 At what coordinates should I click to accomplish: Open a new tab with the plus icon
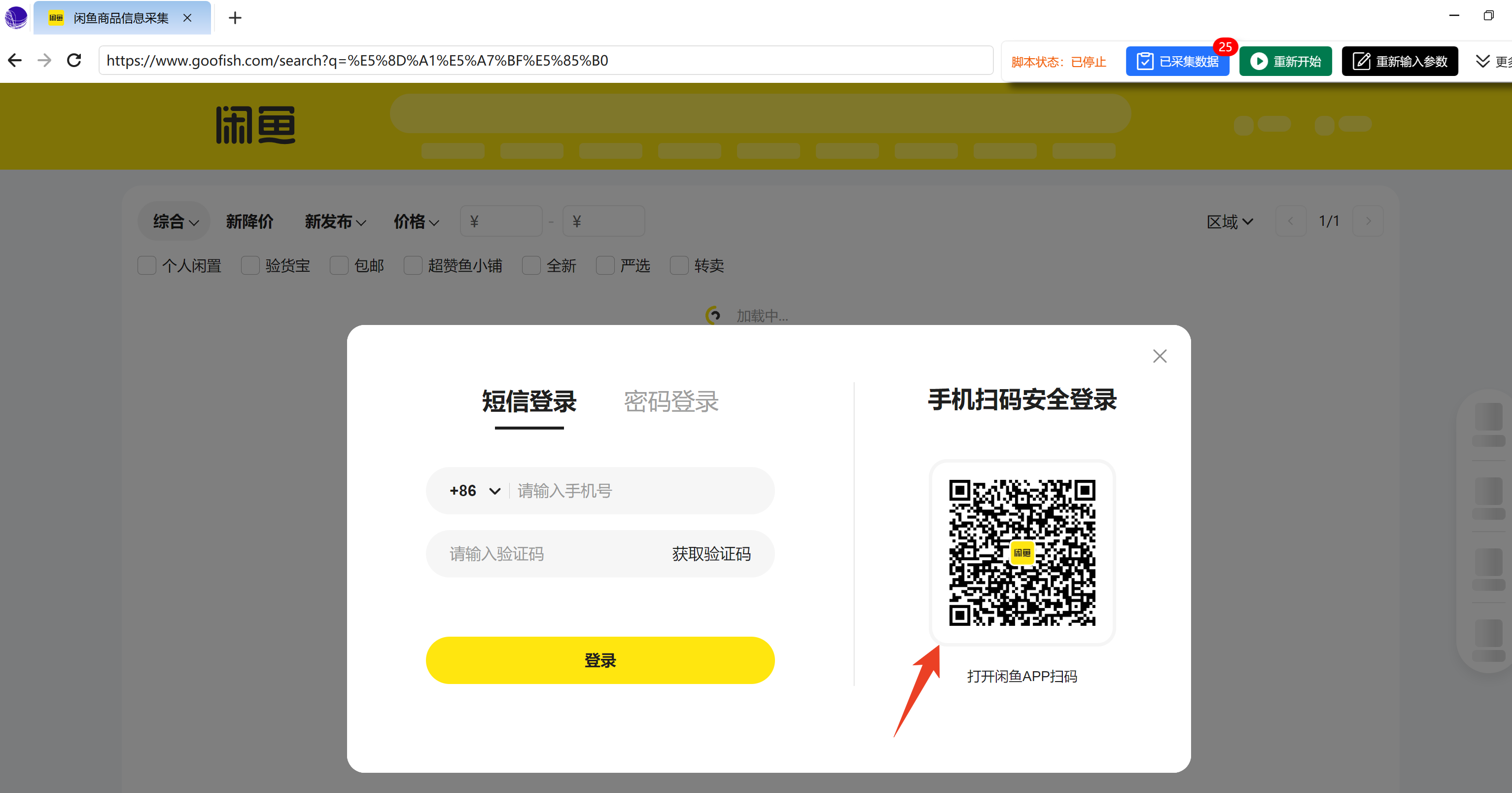point(235,18)
